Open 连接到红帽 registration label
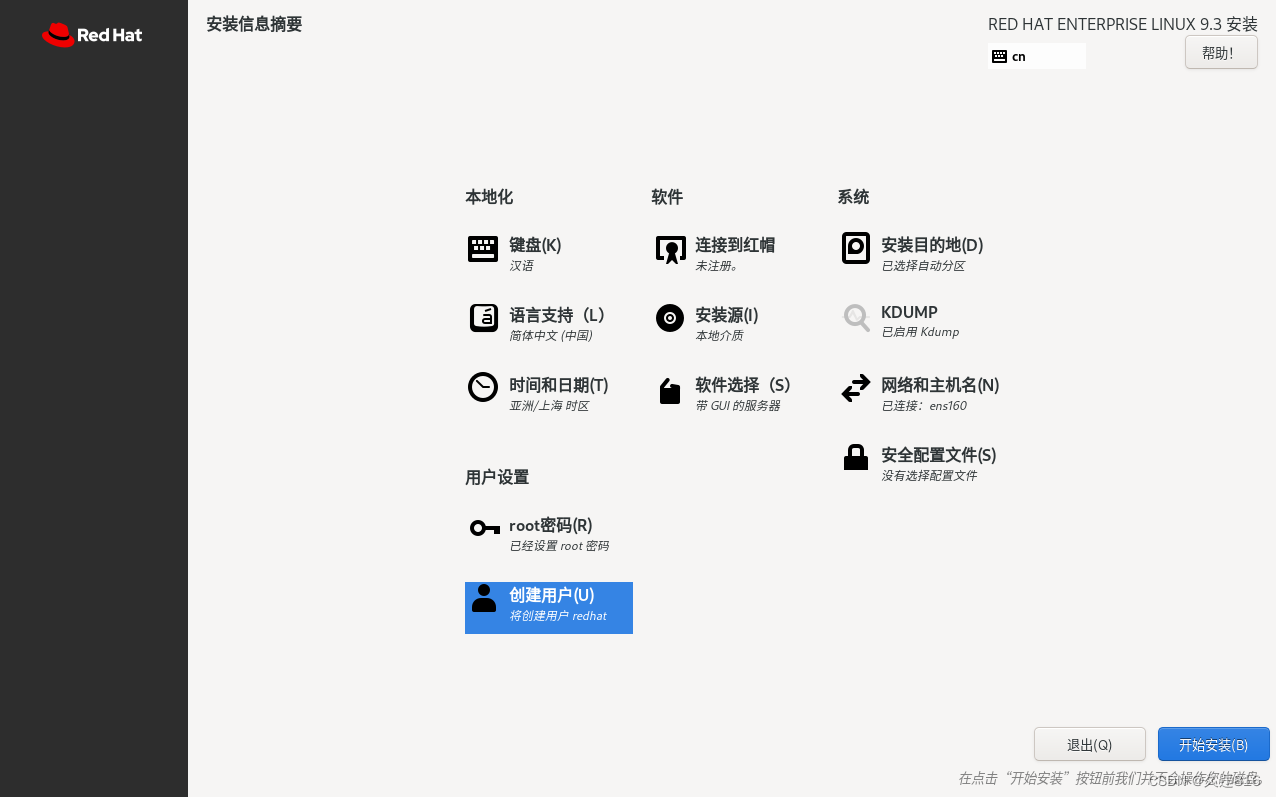Screen dimensions: 1276x797 (x=735, y=245)
